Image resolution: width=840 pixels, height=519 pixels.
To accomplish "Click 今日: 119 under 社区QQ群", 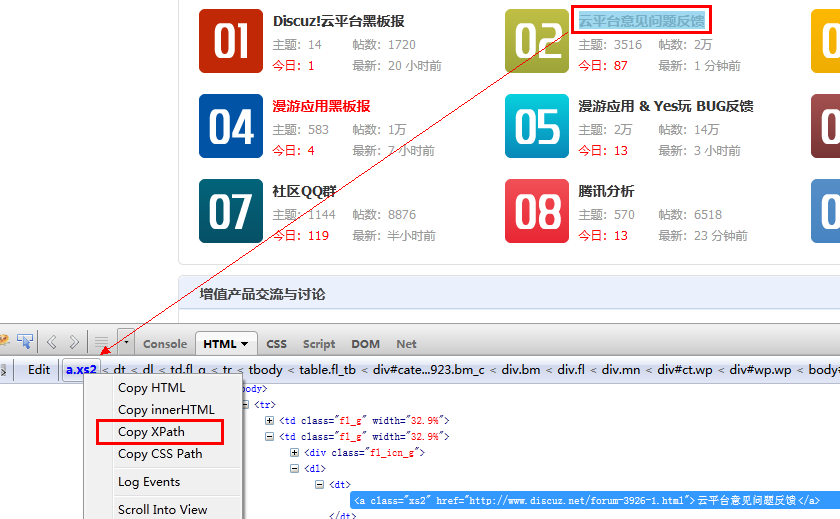I will tap(301, 236).
